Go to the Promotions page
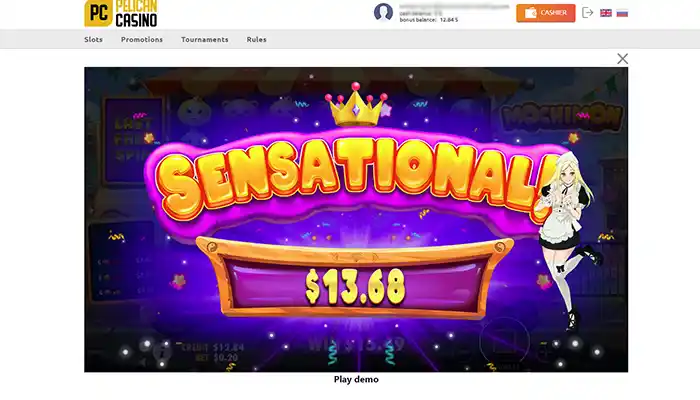 142,39
